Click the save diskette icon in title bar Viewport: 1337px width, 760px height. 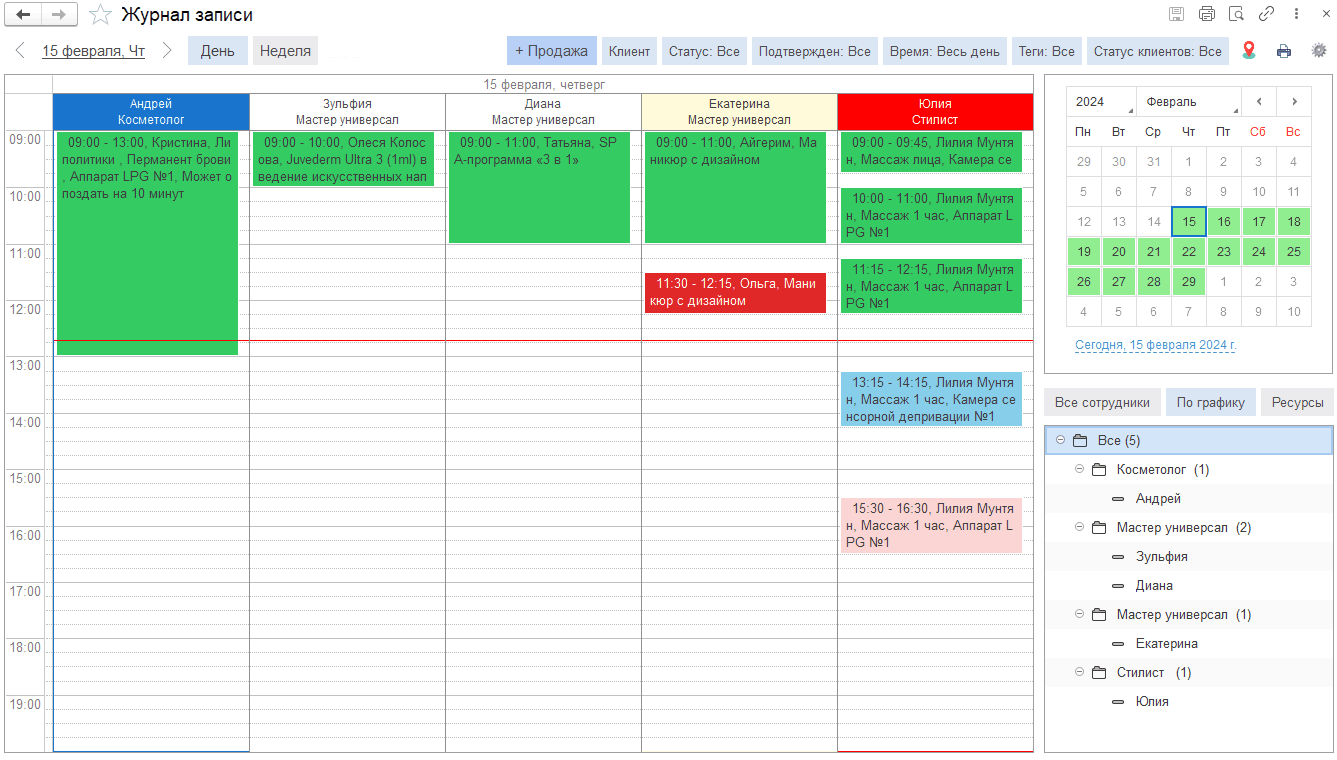coord(1177,14)
